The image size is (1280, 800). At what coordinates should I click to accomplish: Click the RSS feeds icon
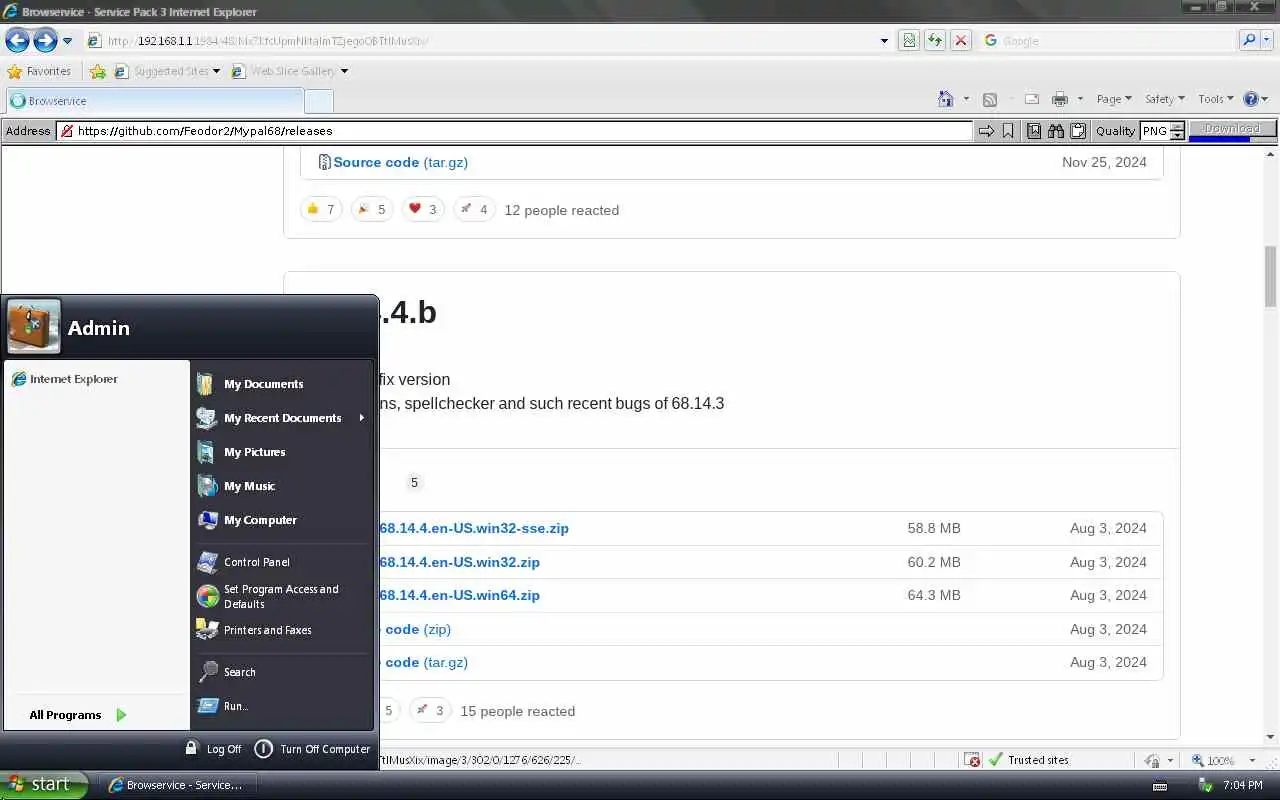989,99
